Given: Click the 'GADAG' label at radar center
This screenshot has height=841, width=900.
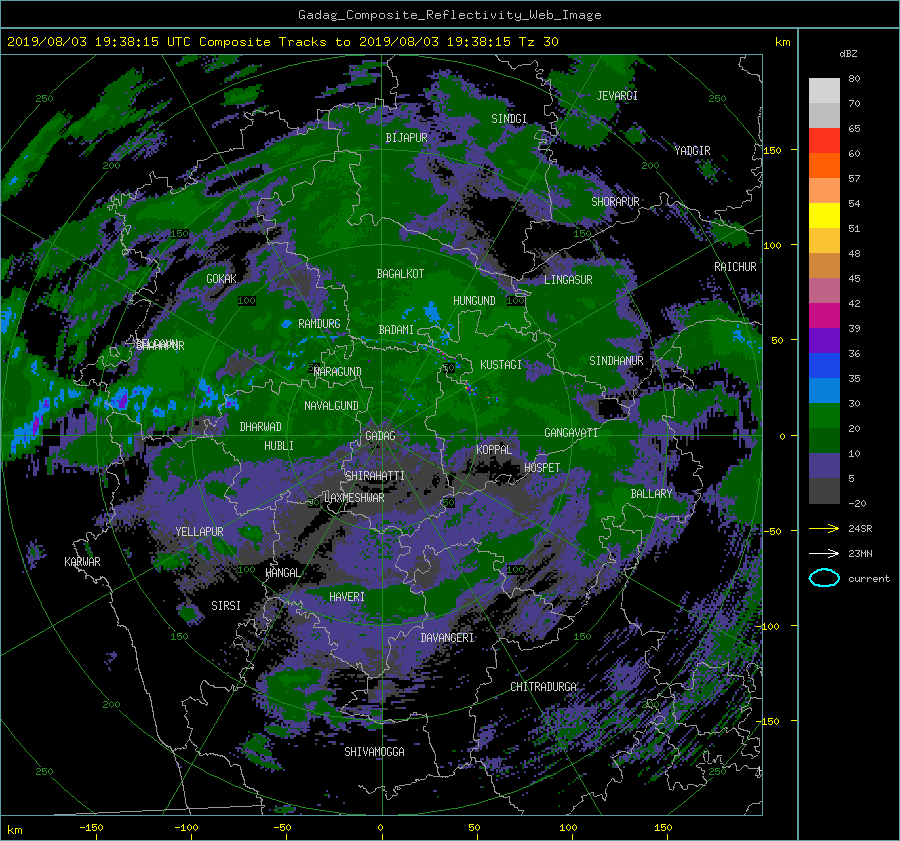Looking at the screenshot, I should point(381,436).
